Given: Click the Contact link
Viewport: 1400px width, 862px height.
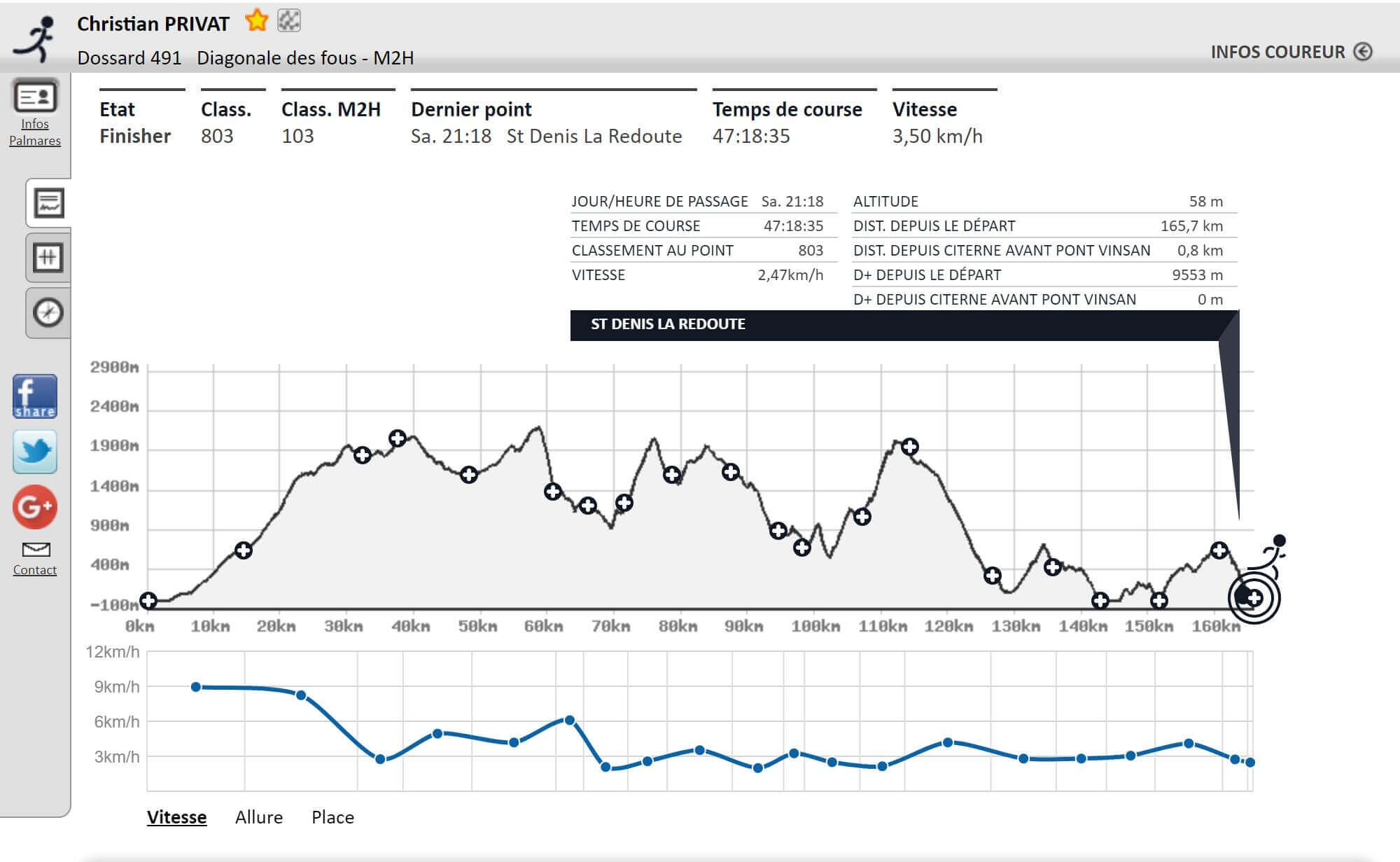Looking at the screenshot, I should point(35,570).
